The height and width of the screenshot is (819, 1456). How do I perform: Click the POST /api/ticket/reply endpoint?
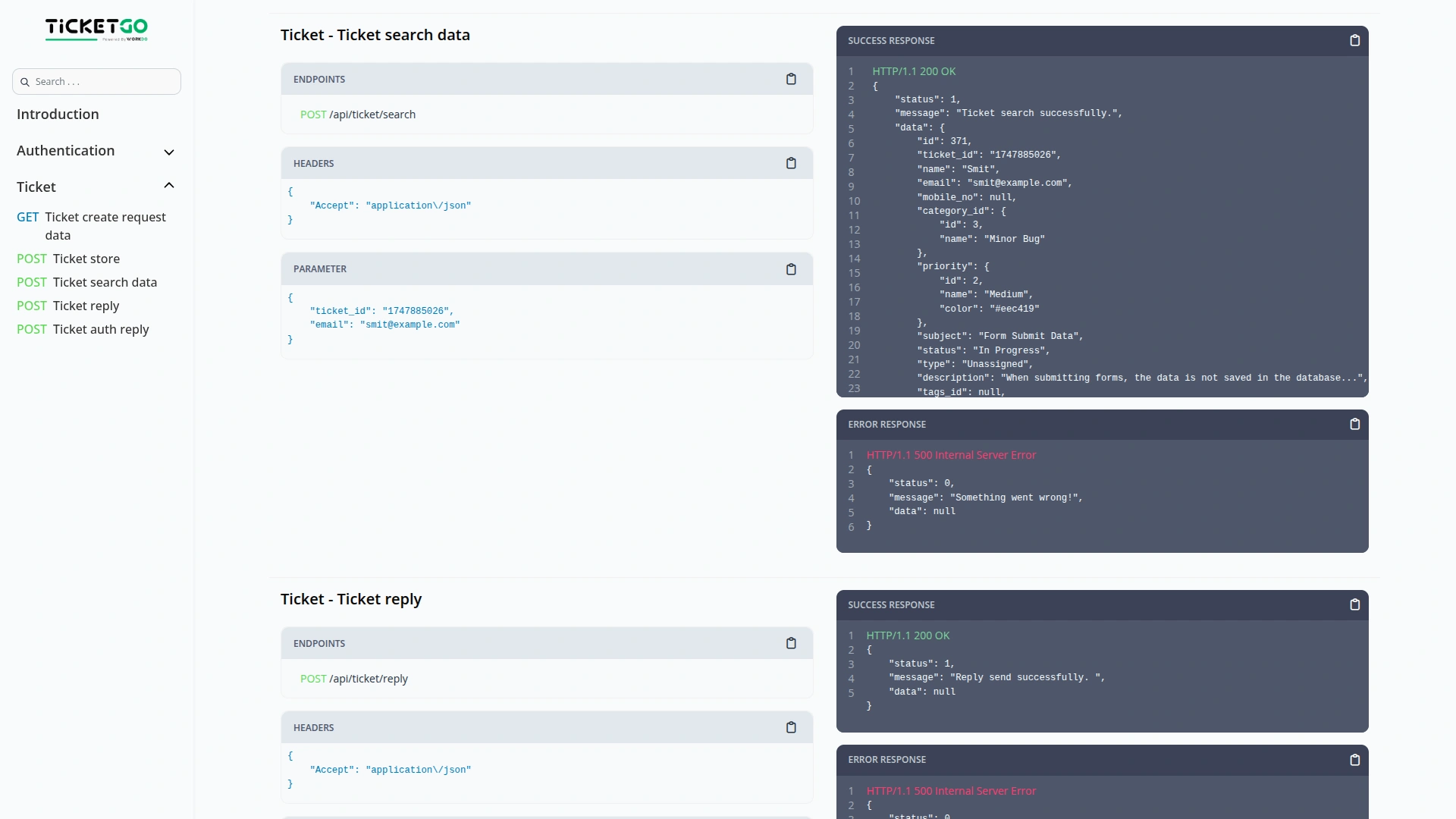tap(353, 679)
